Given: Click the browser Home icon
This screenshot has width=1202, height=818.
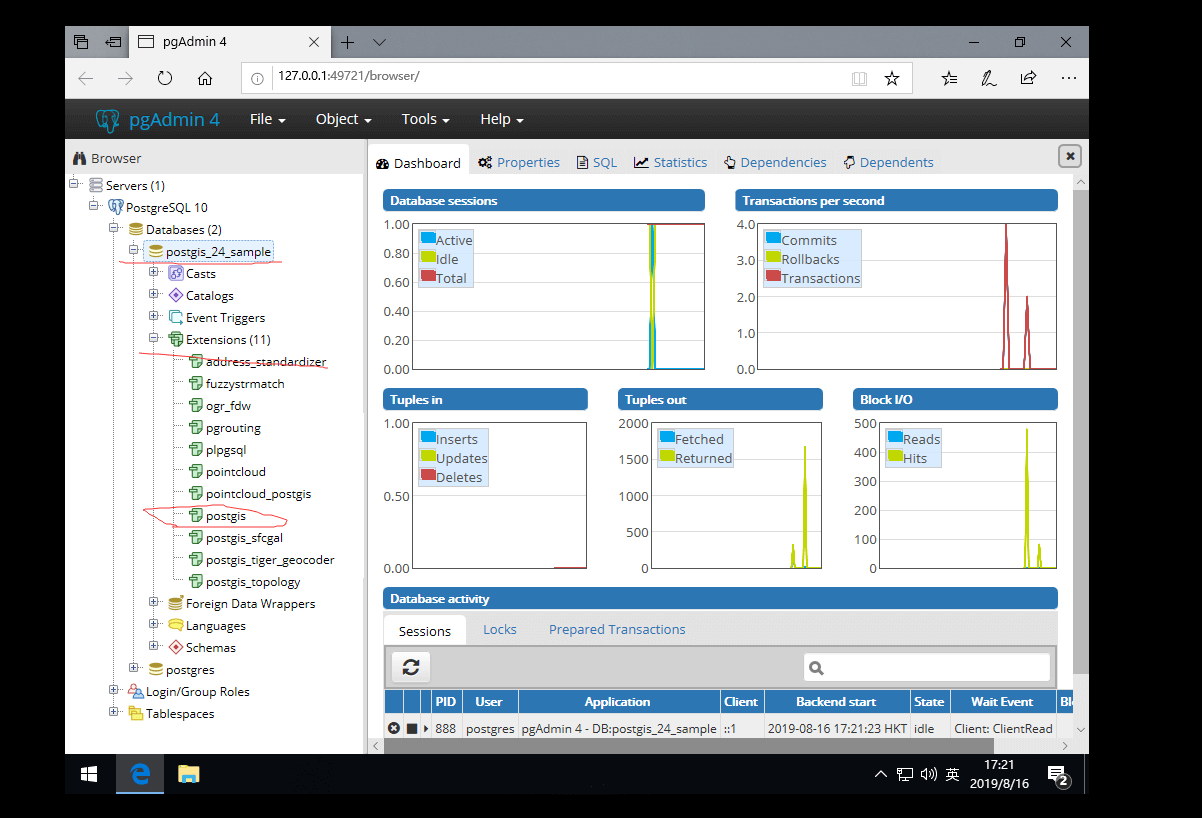Looking at the screenshot, I should 205,78.
